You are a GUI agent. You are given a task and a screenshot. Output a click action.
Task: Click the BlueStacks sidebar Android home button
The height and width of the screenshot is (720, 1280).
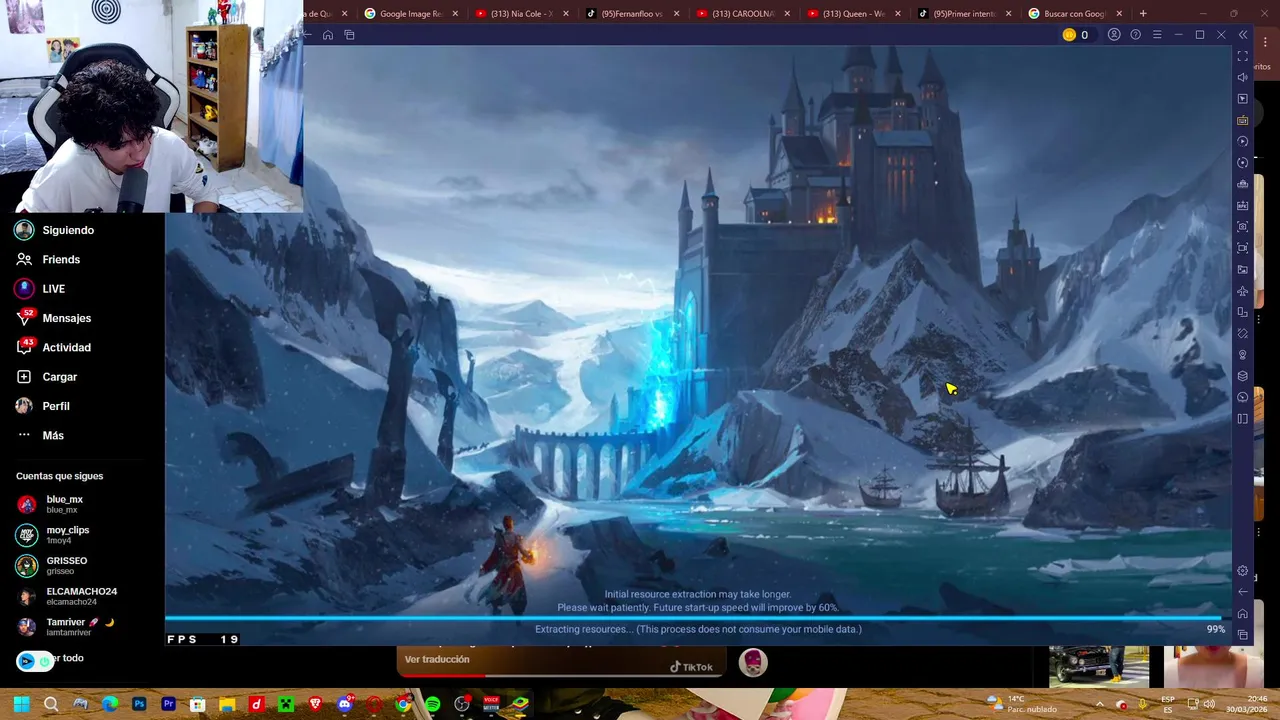pos(1243,613)
